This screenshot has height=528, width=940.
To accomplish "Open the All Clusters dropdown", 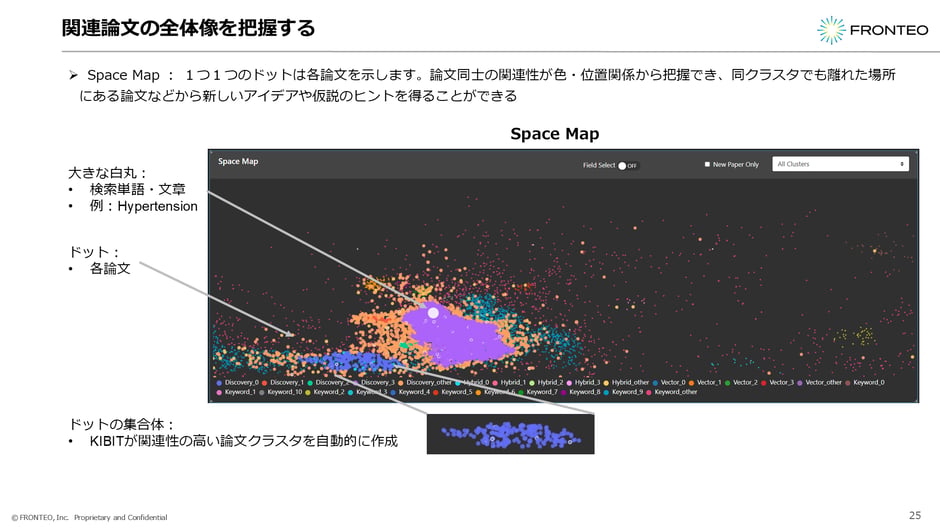I will pyautogui.click(x=840, y=164).
